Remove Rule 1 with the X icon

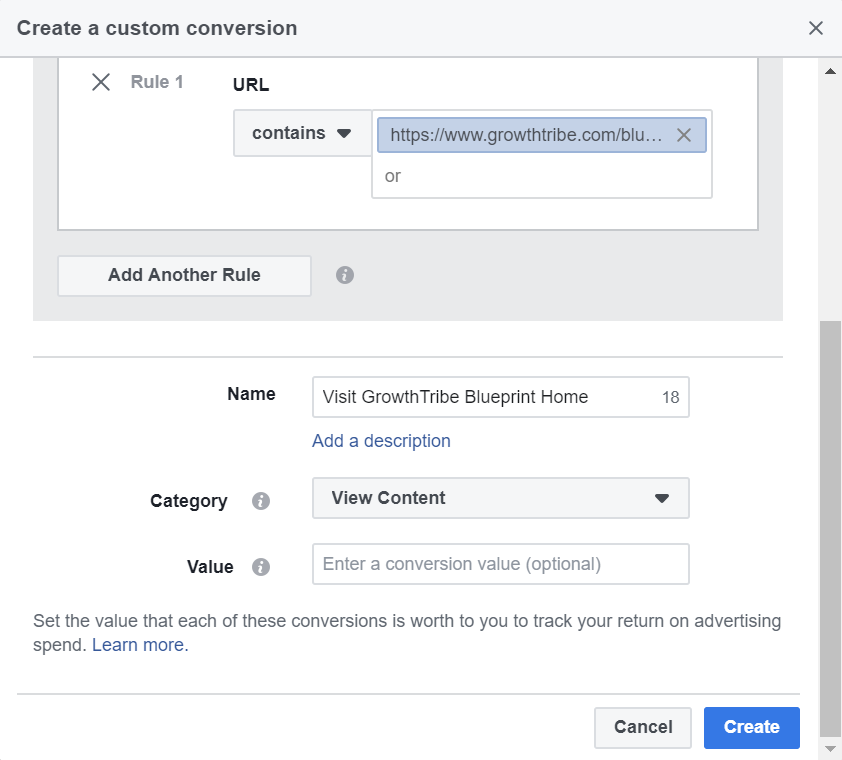tap(101, 82)
